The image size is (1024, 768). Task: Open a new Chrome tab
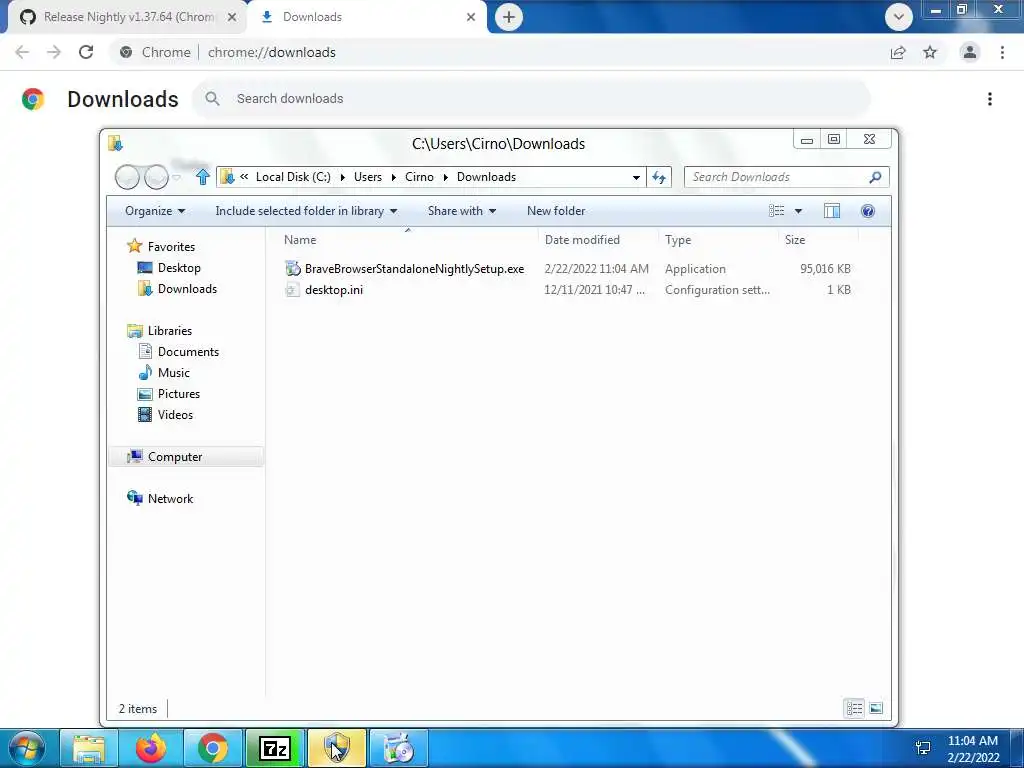point(509,17)
